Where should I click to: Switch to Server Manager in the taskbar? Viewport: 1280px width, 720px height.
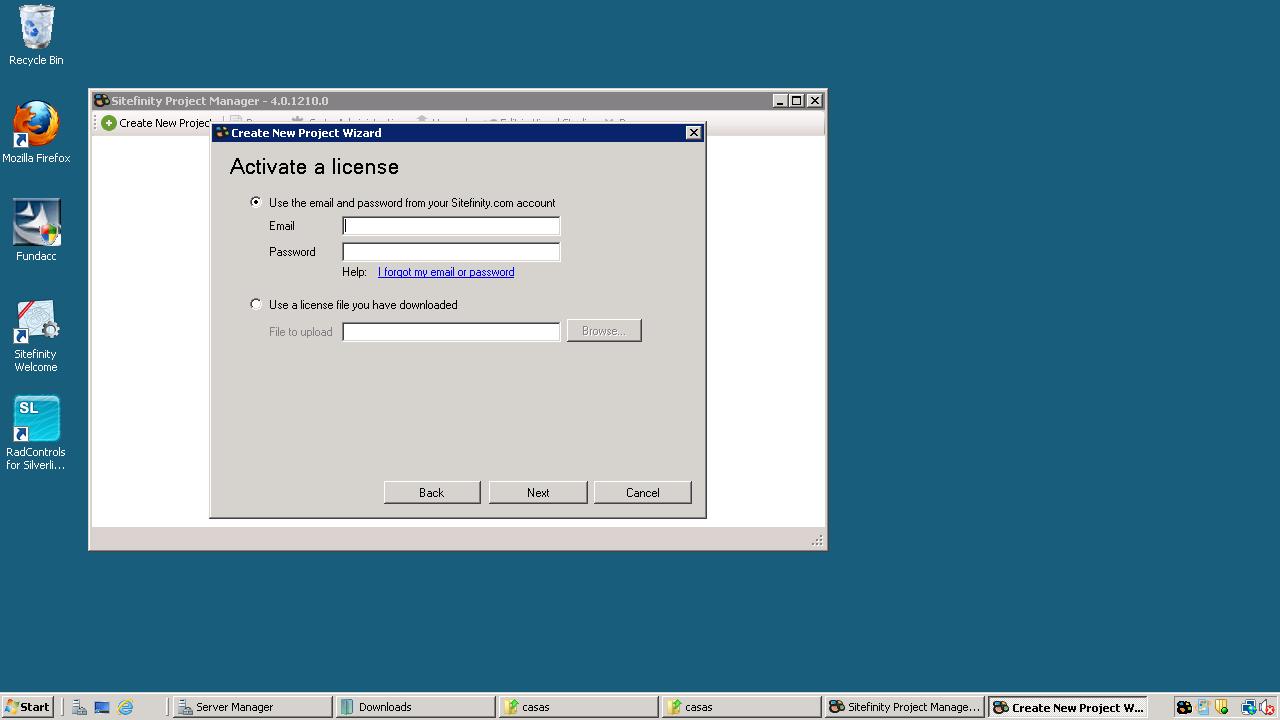pyautogui.click(x=252, y=707)
